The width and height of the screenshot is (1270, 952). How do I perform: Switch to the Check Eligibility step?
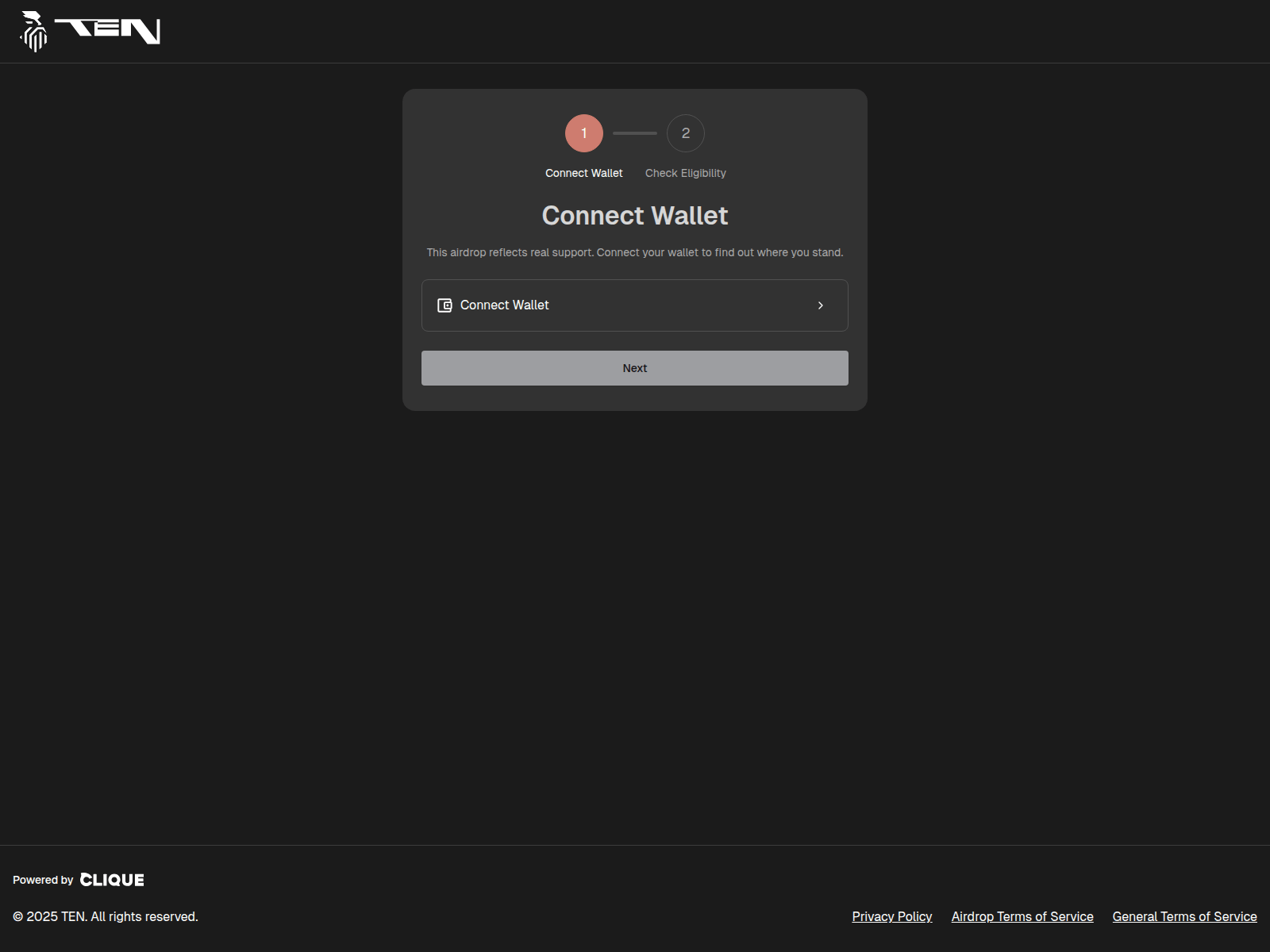pyautogui.click(x=685, y=173)
